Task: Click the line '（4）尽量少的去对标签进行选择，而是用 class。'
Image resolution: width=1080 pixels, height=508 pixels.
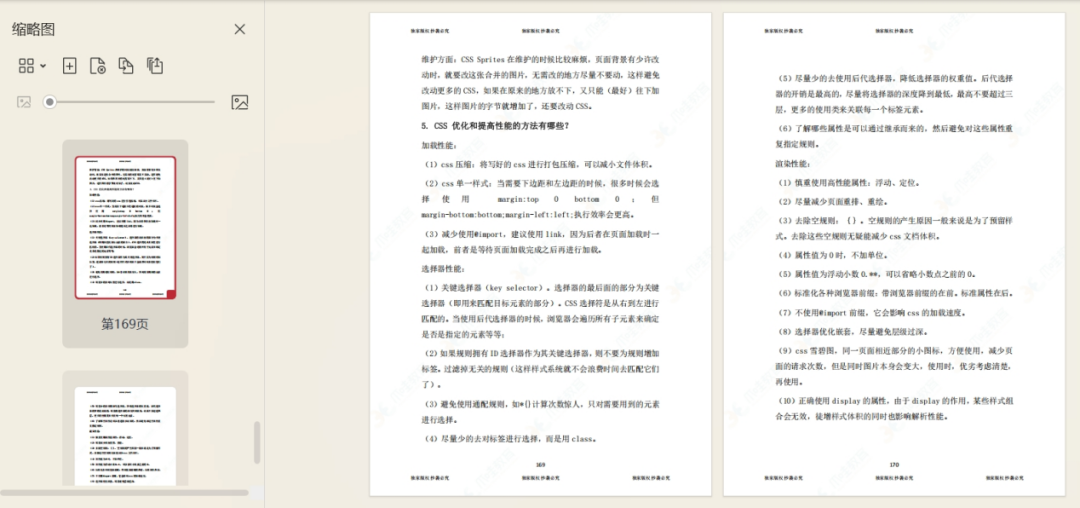Action: pos(509,438)
